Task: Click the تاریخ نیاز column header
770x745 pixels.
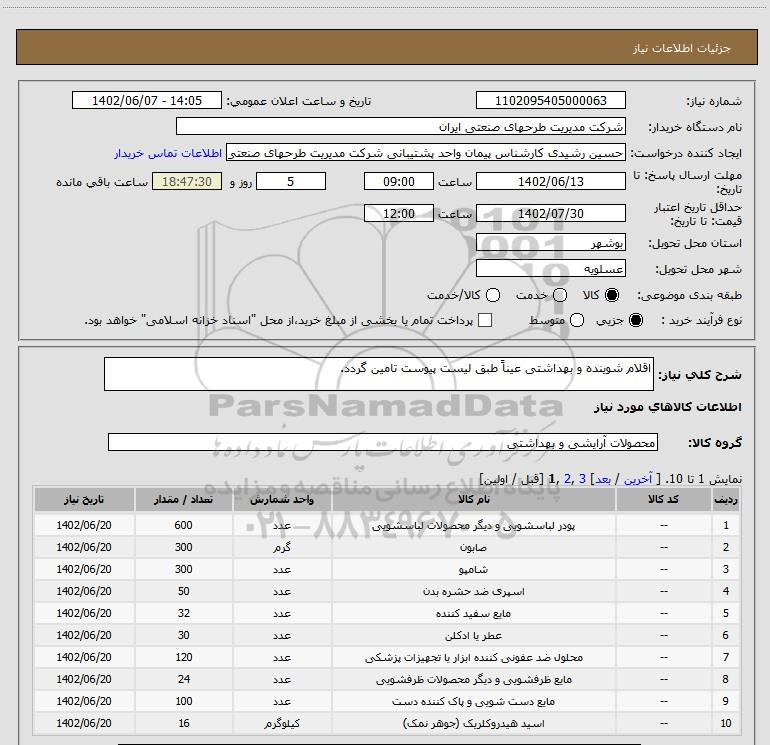Action: tap(84, 499)
